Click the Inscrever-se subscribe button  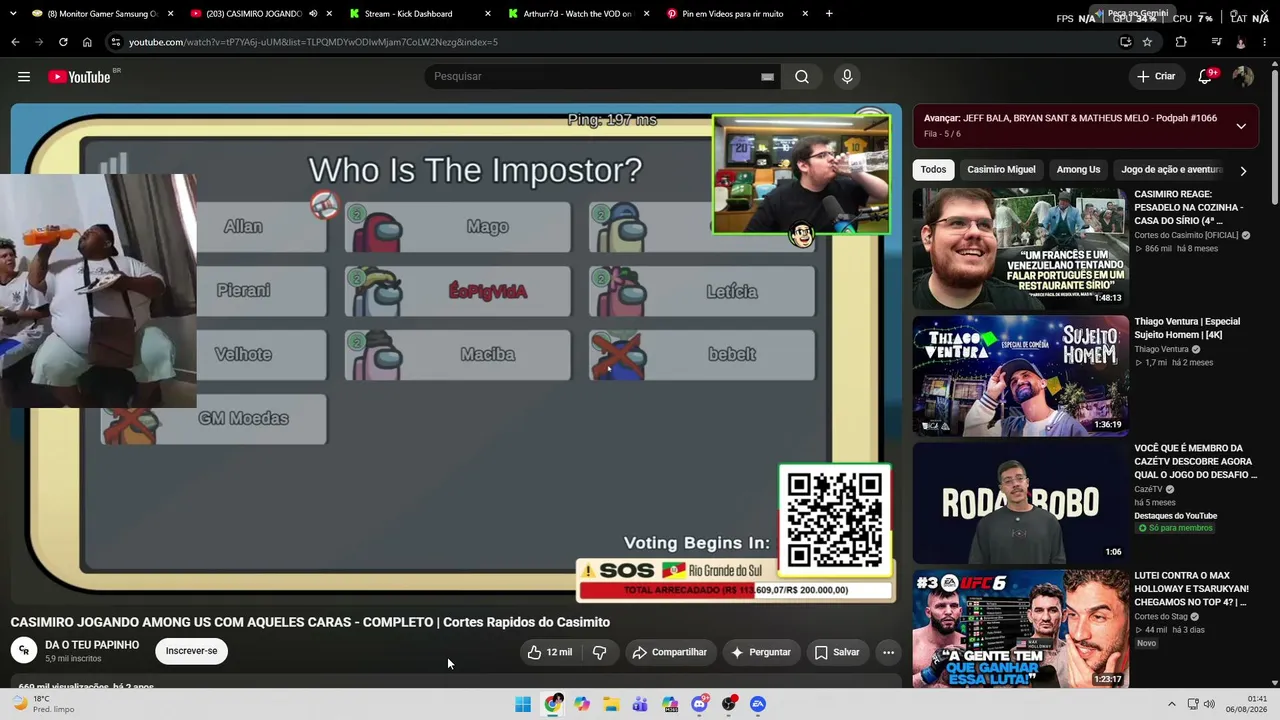(x=191, y=651)
